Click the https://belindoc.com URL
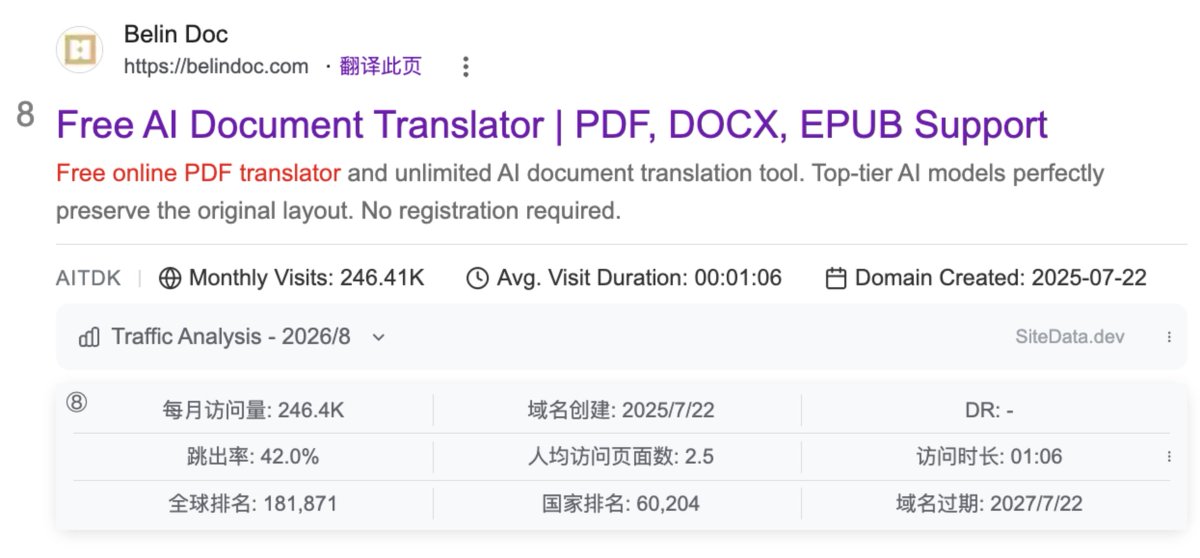Screen dimensions: 1200x558 click(216, 67)
